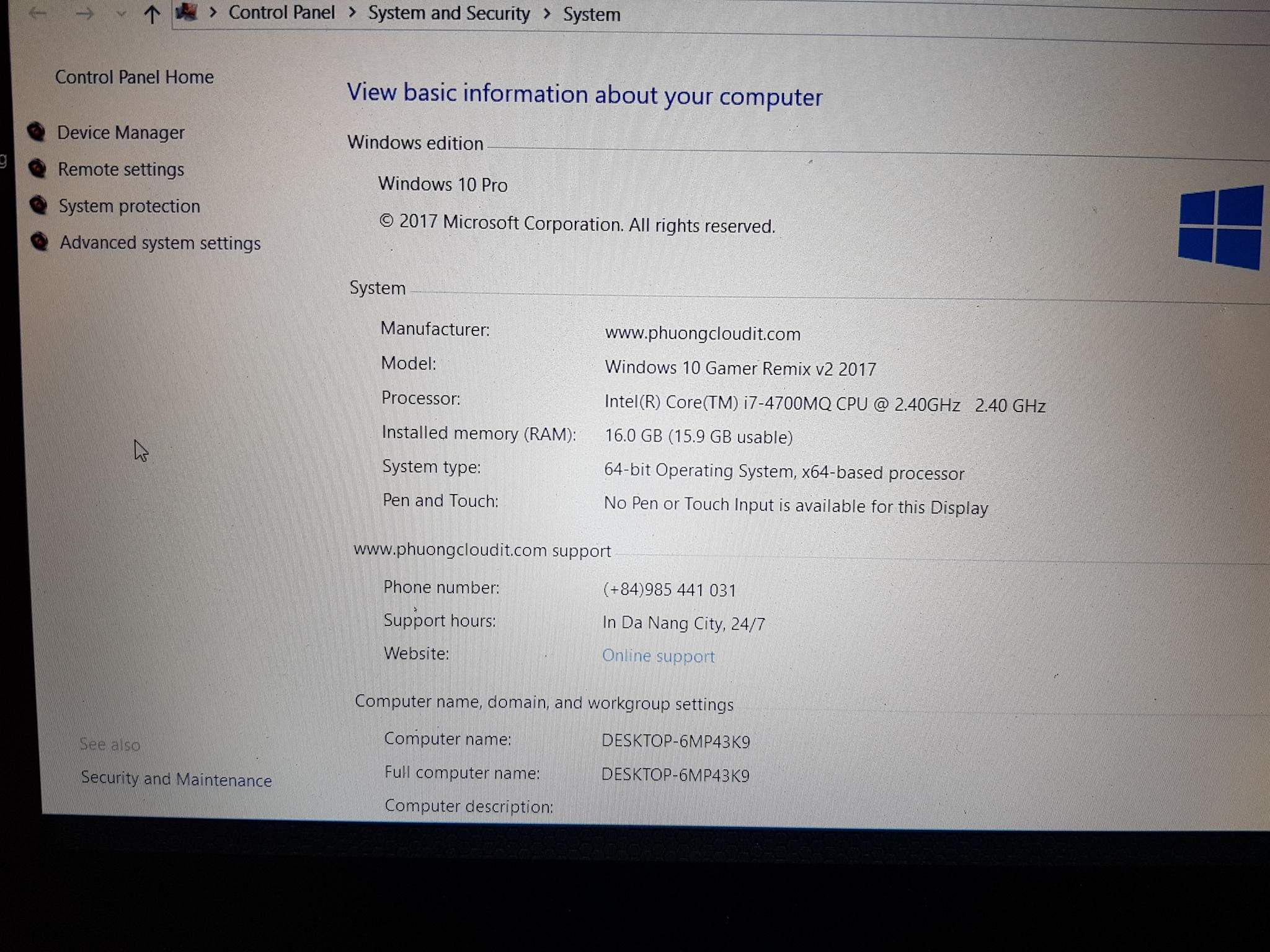Open the recent locations dropdown arrow
Image resolution: width=1270 pixels, height=952 pixels.
[x=122, y=14]
